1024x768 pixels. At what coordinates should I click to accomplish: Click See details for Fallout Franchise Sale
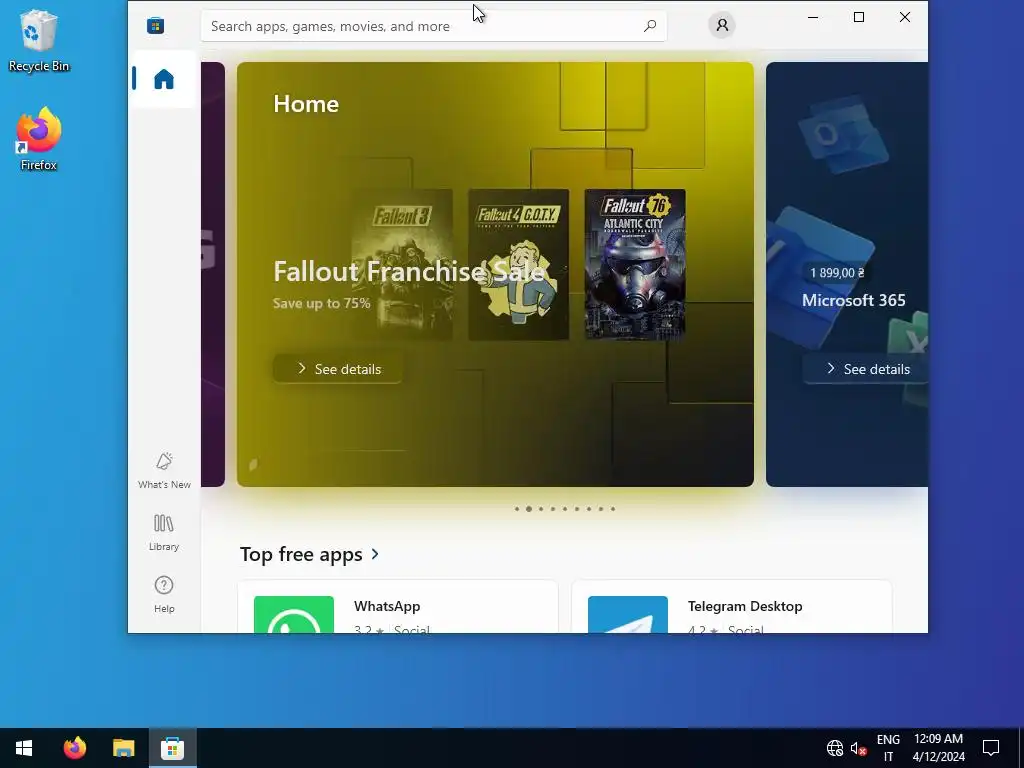click(338, 369)
